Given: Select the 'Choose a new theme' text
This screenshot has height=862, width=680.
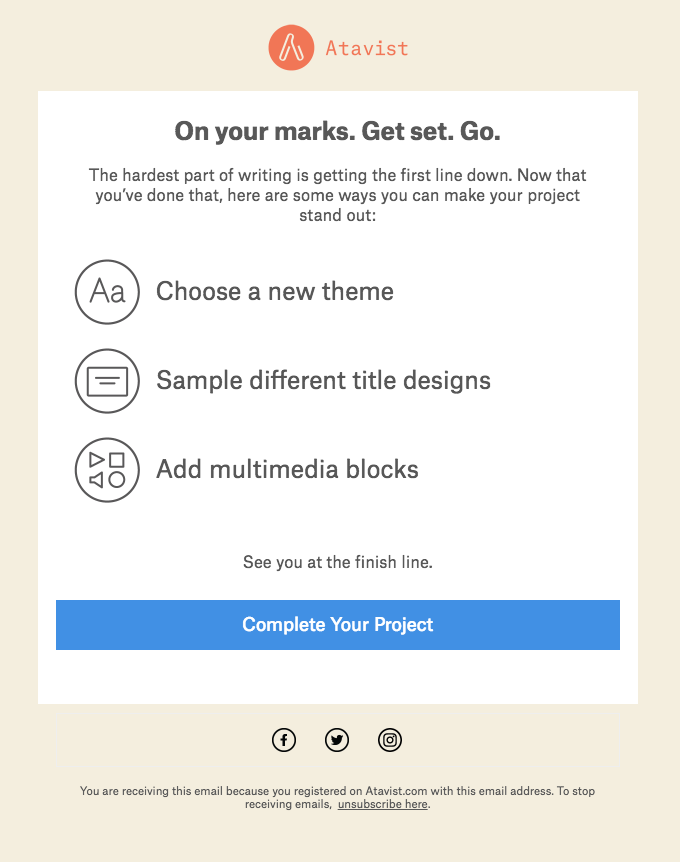Looking at the screenshot, I should coord(274,292).
